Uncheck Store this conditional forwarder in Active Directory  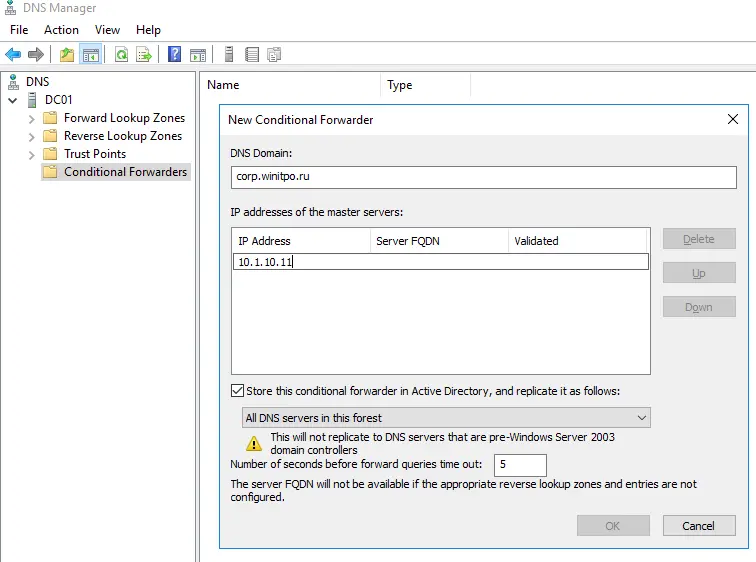[238, 391]
